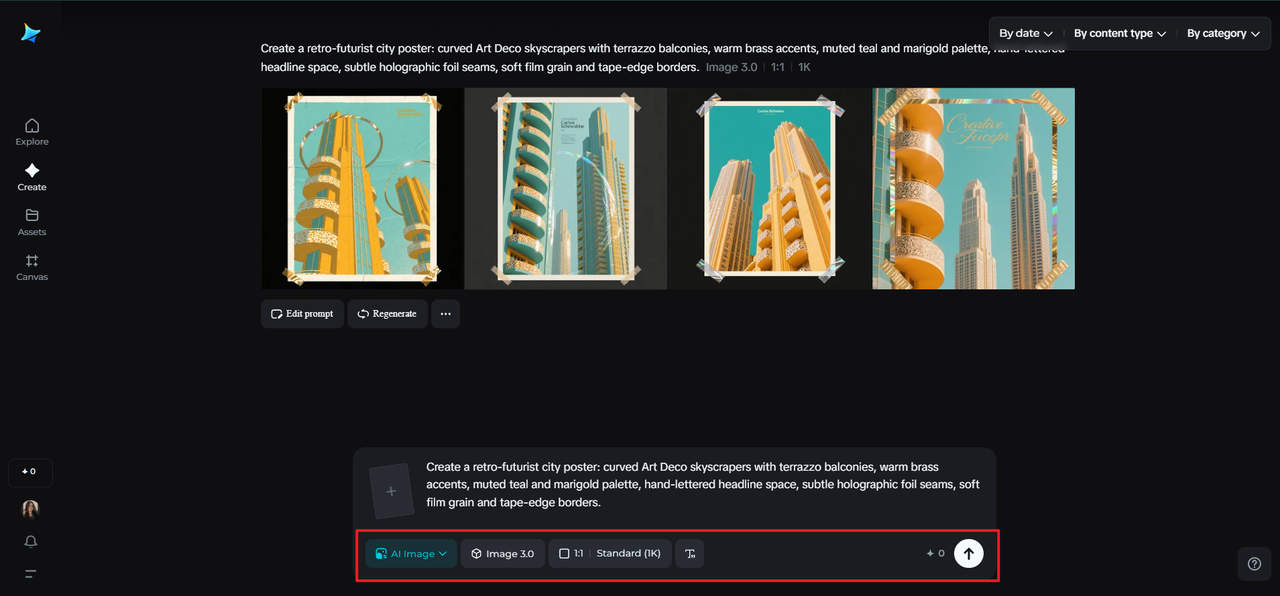Open the fourth poster with Creative headline
1280x596 pixels.
(x=973, y=189)
